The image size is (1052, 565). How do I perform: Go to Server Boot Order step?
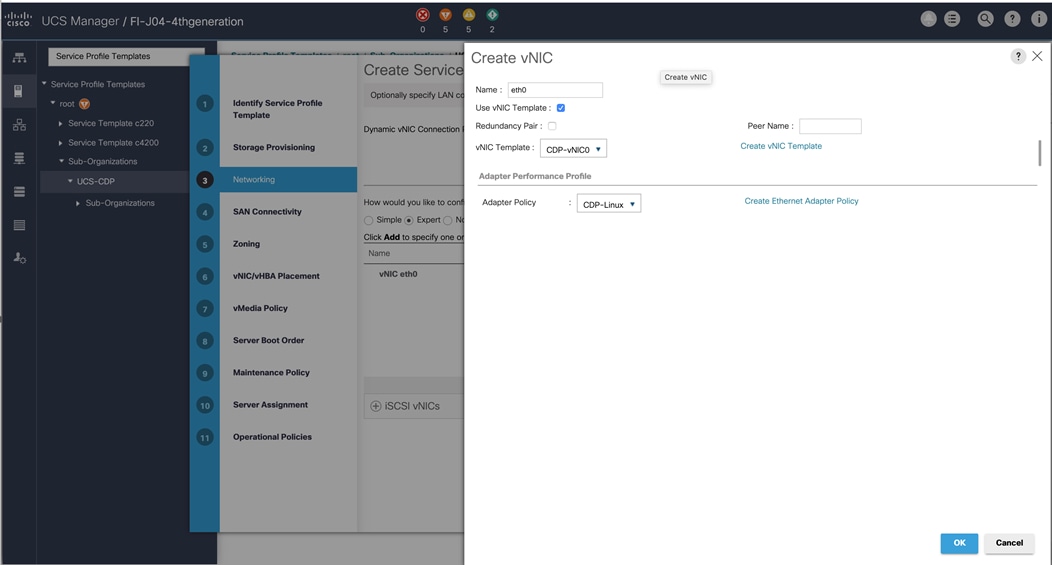[268, 341]
